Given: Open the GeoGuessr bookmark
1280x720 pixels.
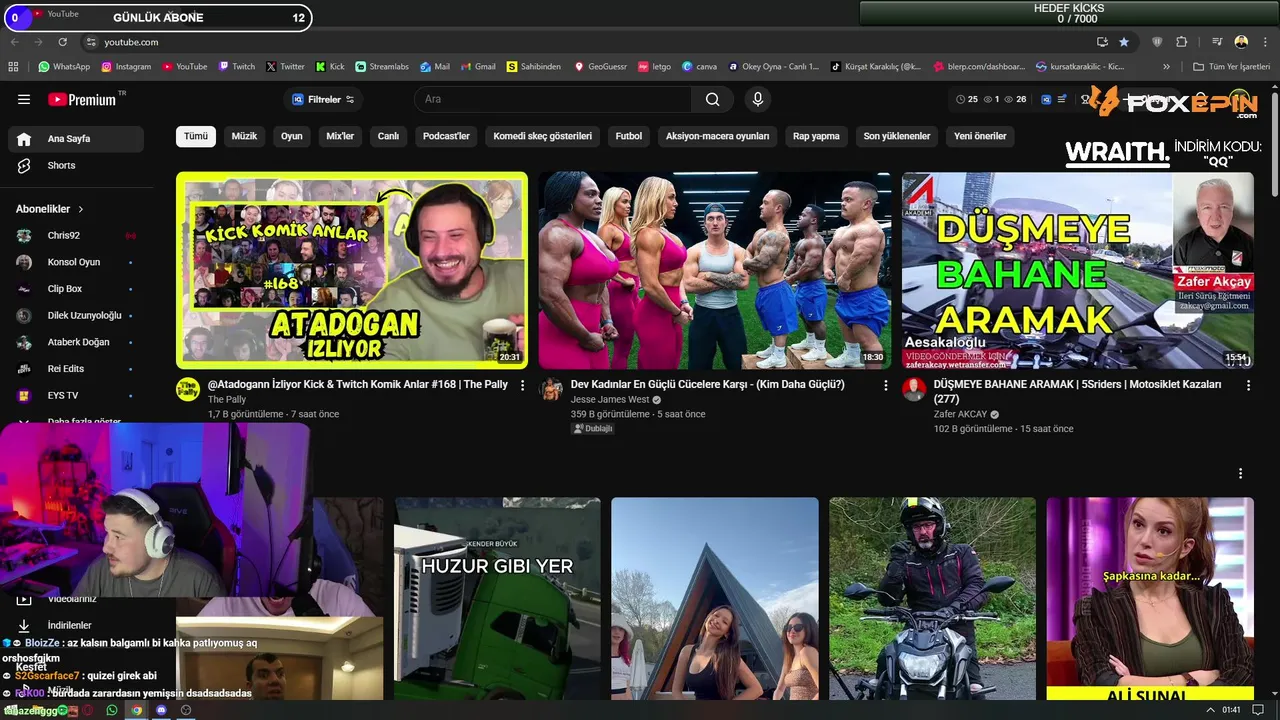Looking at the screenshot, I should [x=600, y=67].
